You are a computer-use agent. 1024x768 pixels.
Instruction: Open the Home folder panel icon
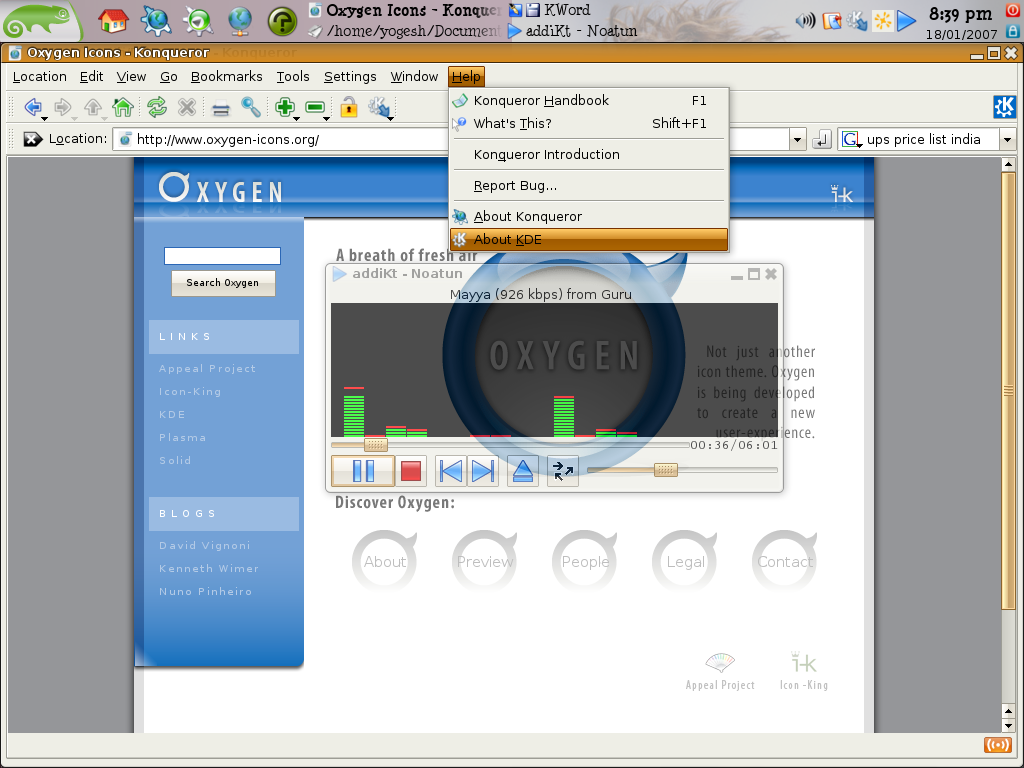click(113, 20)
